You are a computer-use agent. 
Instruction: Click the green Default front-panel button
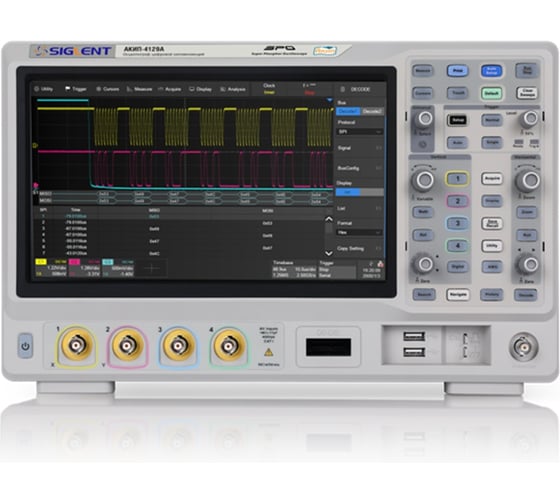[491, 93]
